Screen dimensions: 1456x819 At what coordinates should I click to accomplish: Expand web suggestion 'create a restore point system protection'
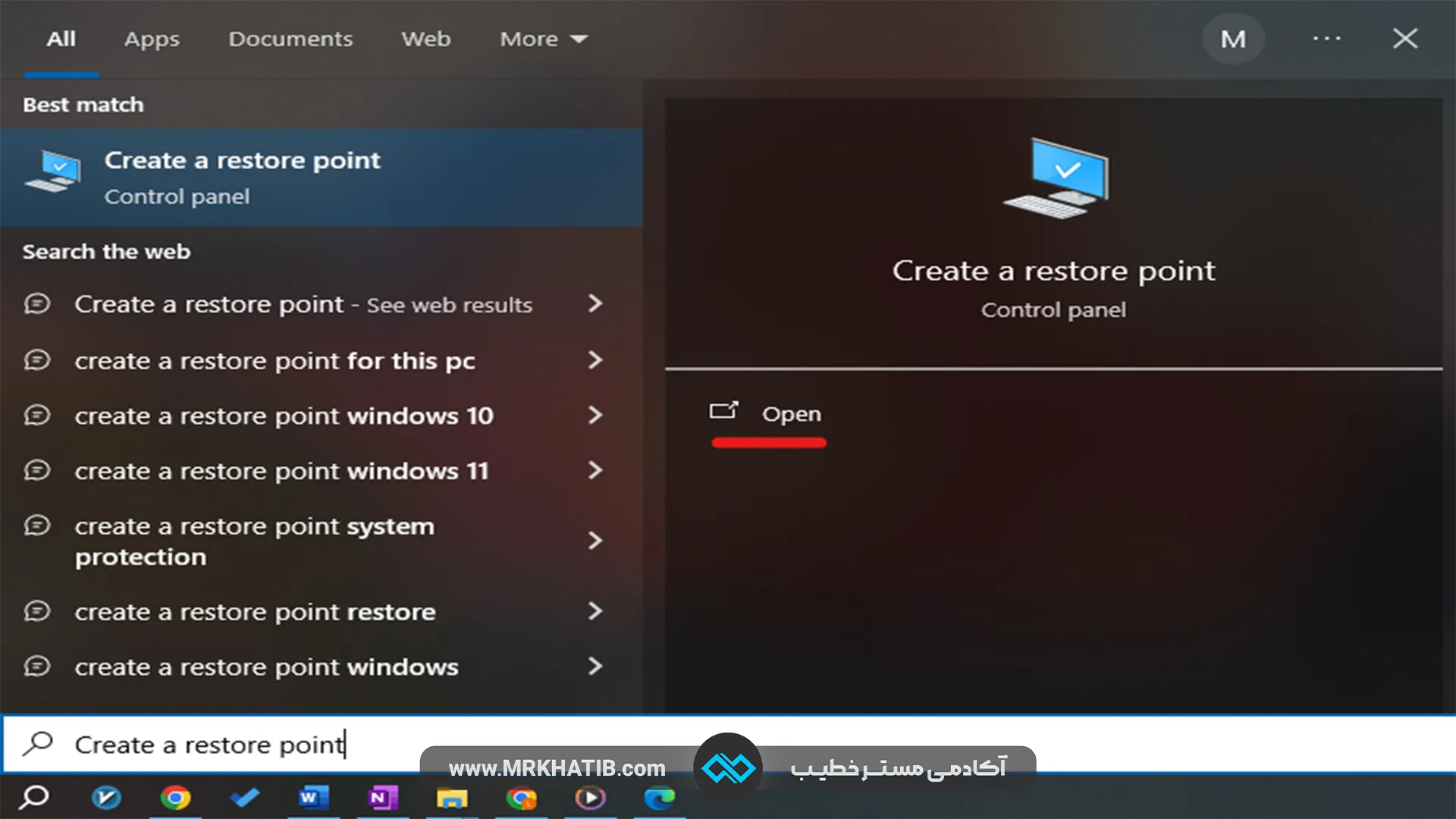point(596,541)
